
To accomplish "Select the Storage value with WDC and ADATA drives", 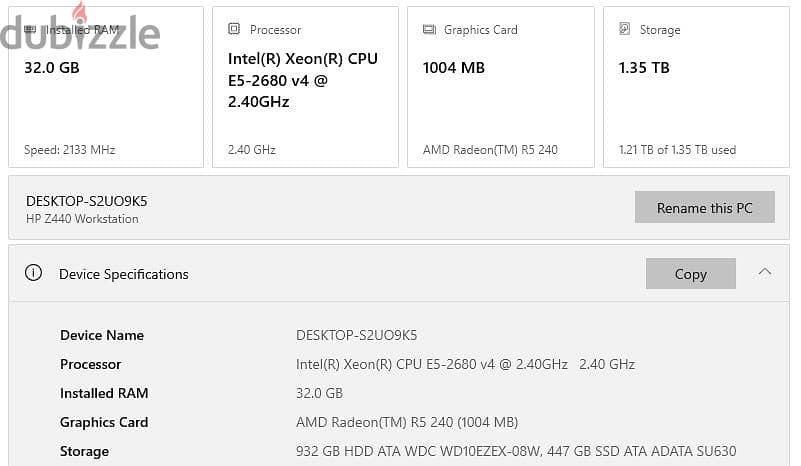I will pyautogui.click(x=516, y=451).
